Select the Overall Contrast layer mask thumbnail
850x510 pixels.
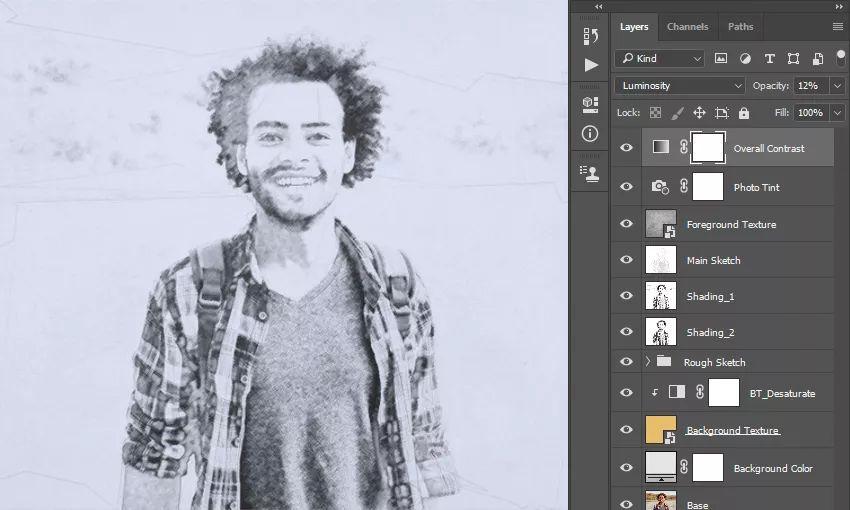coord(708,147)
